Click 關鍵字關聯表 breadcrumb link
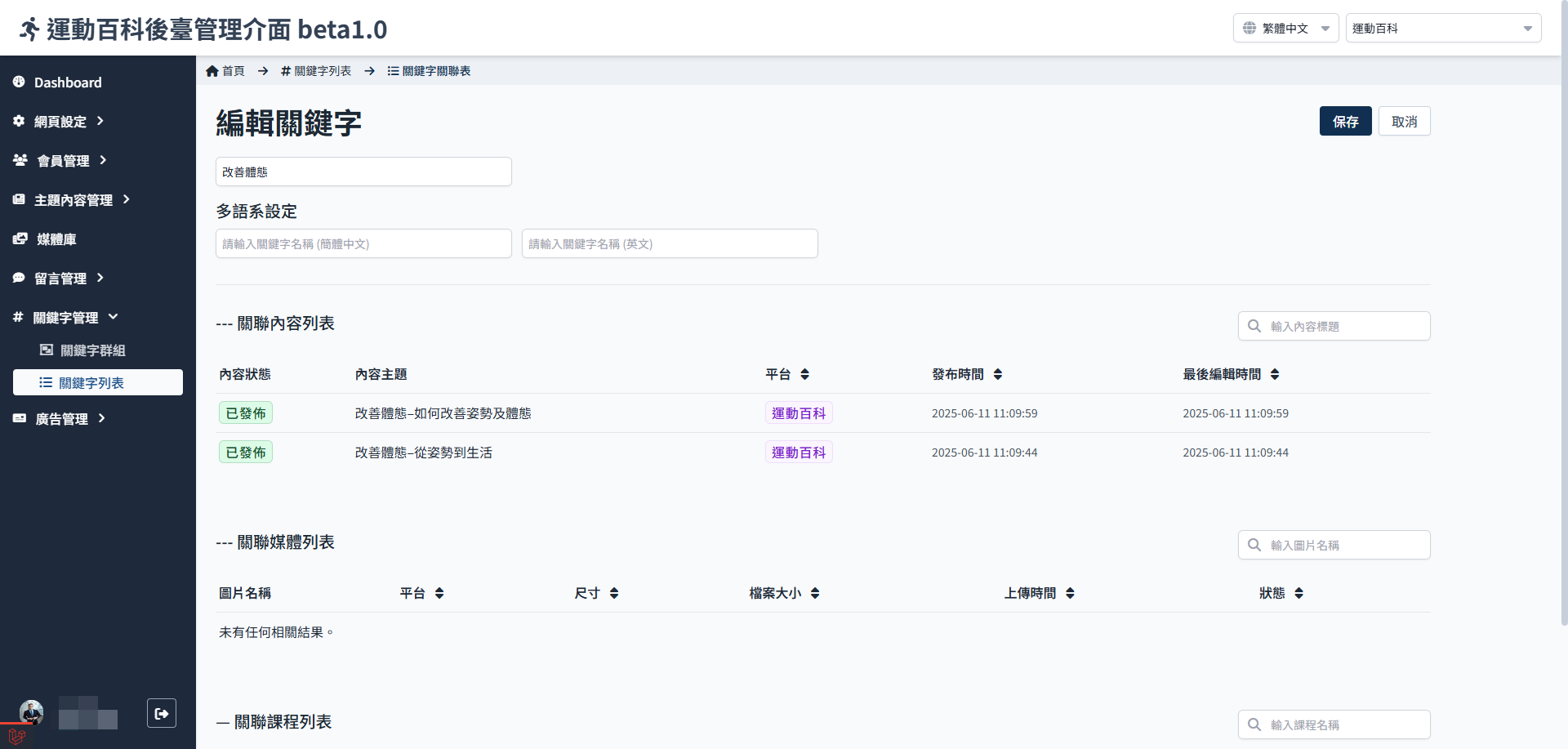 point(429,71)
